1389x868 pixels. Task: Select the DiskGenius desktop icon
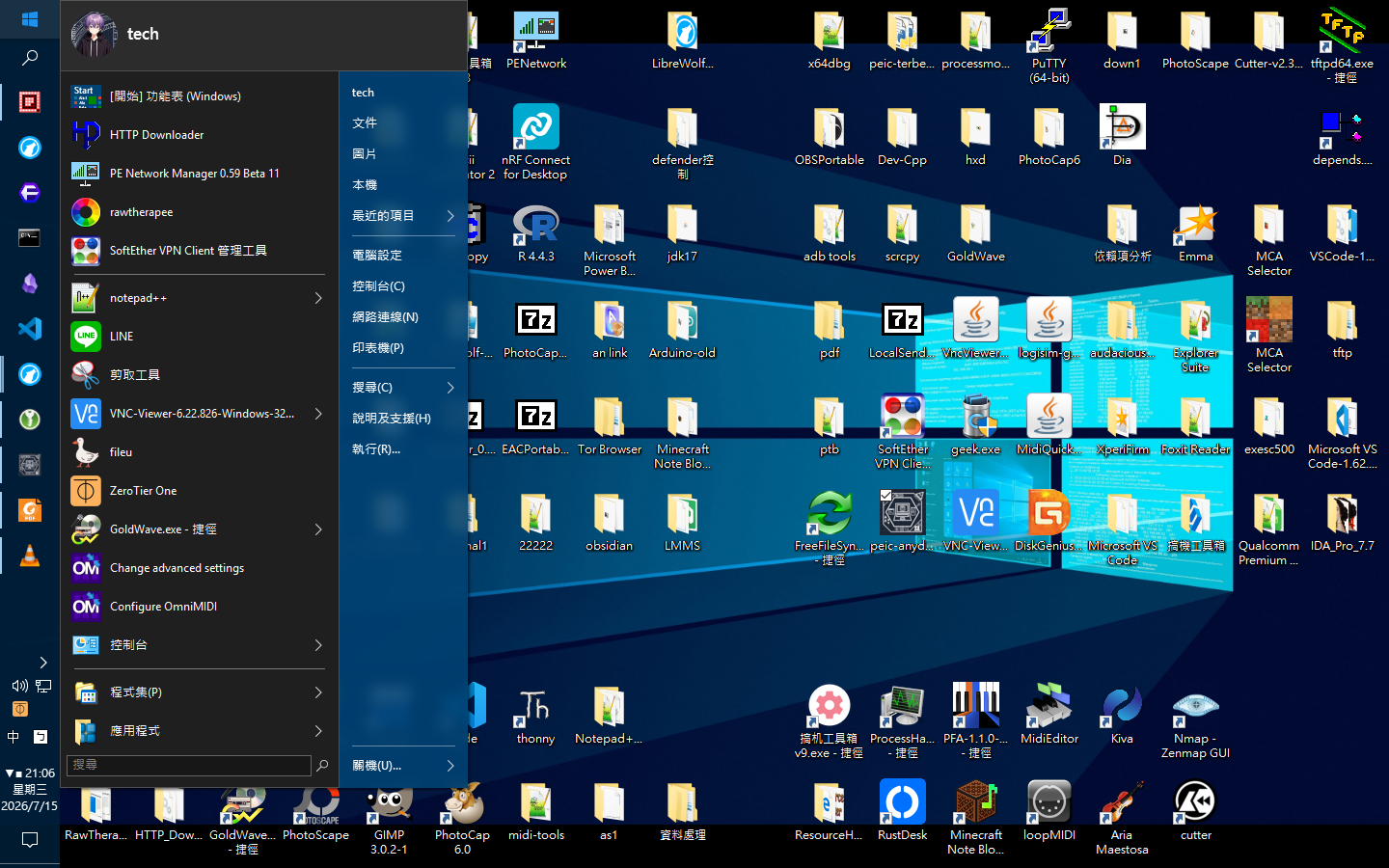click(x=1049, y=521)
